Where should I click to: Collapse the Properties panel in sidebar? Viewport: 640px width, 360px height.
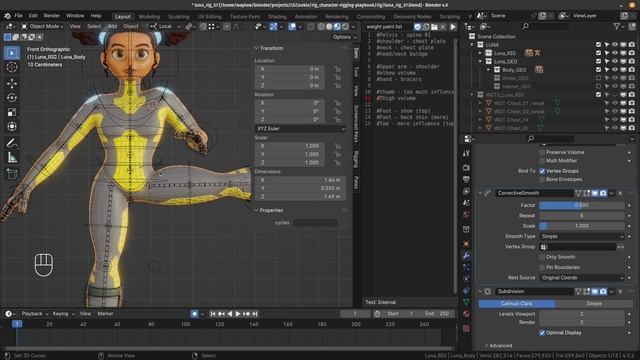pos(257,210)
